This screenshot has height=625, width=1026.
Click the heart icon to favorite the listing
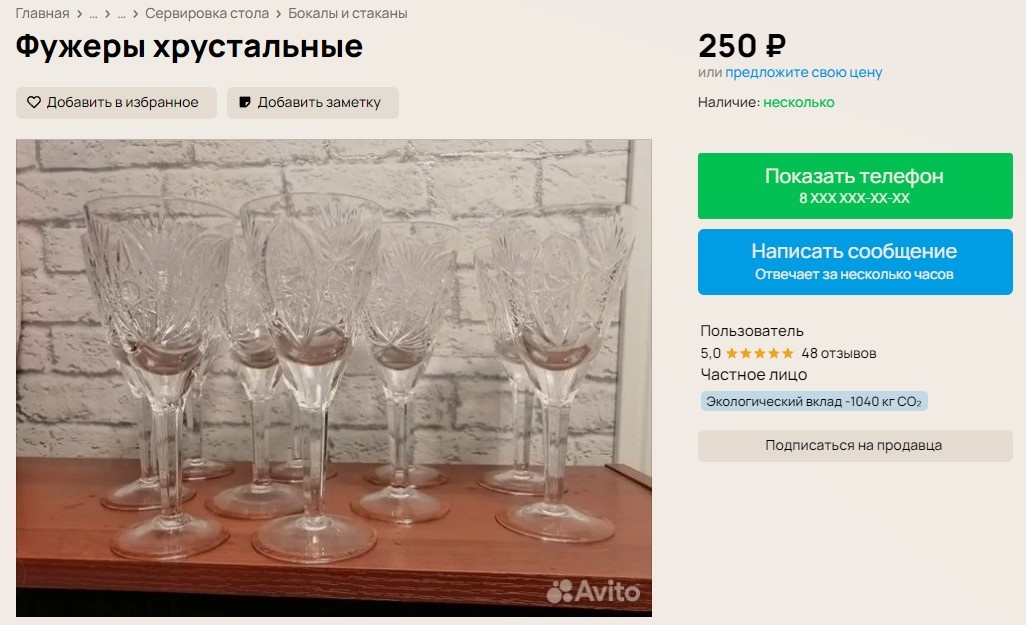[34, 102]
